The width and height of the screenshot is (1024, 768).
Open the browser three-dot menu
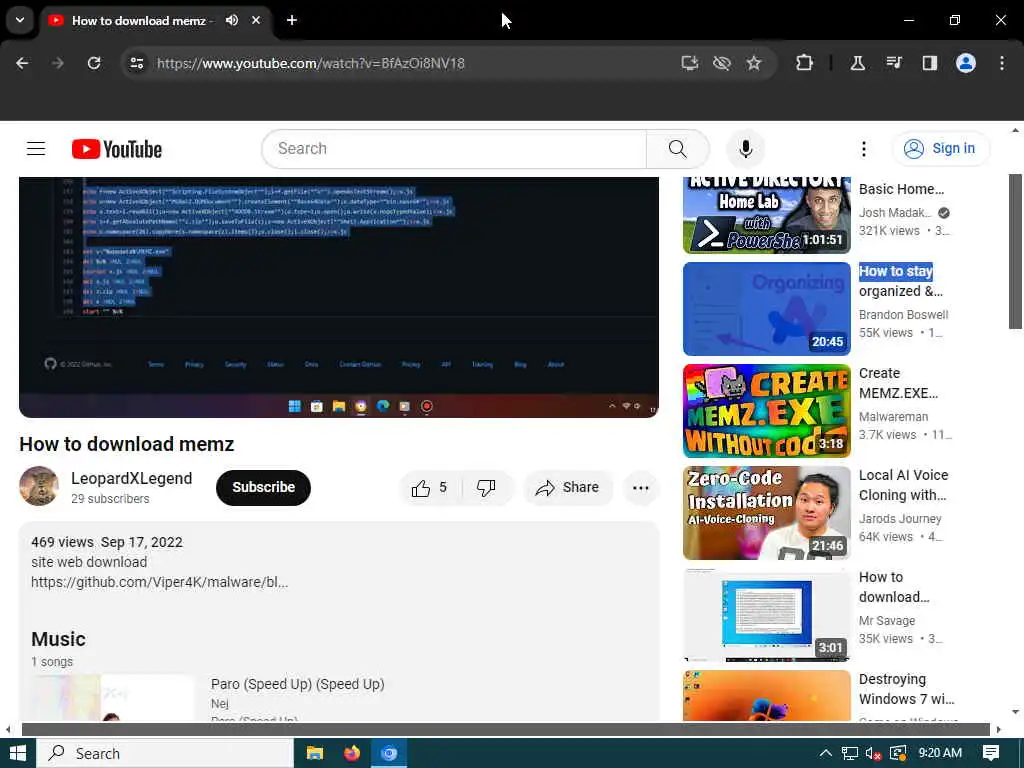tap(1002, 63)
